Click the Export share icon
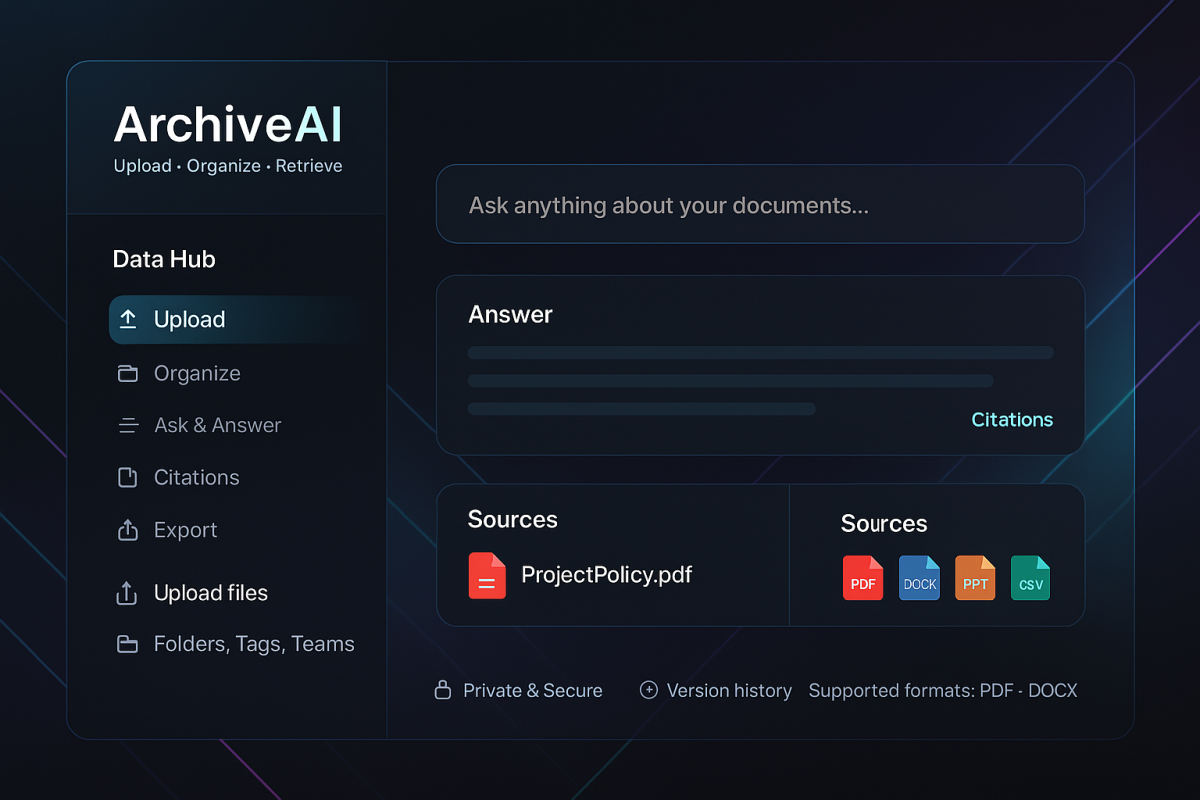 (x=128, y=529)
